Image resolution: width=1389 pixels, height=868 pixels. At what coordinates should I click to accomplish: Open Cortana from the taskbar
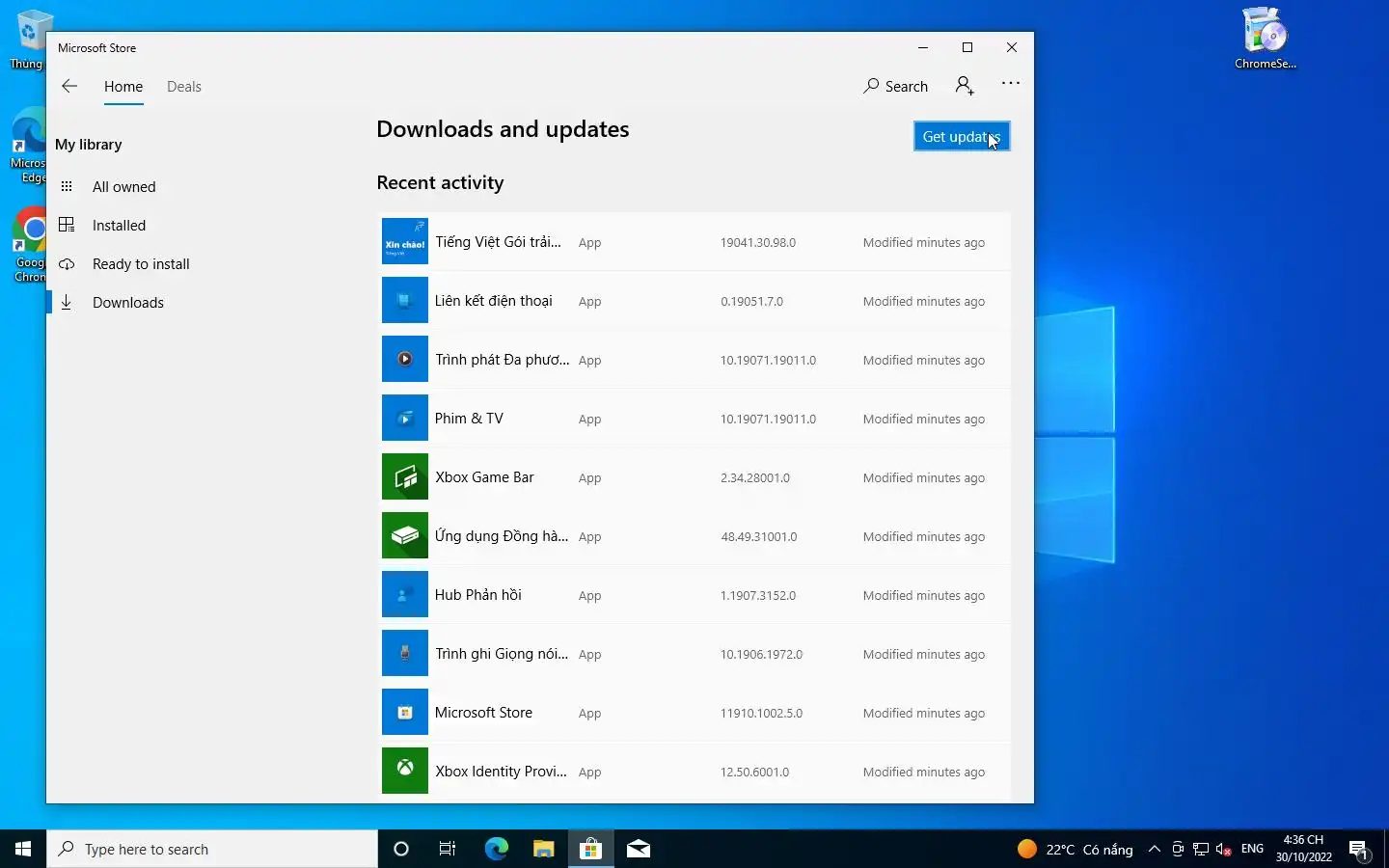tap(401, 849)
